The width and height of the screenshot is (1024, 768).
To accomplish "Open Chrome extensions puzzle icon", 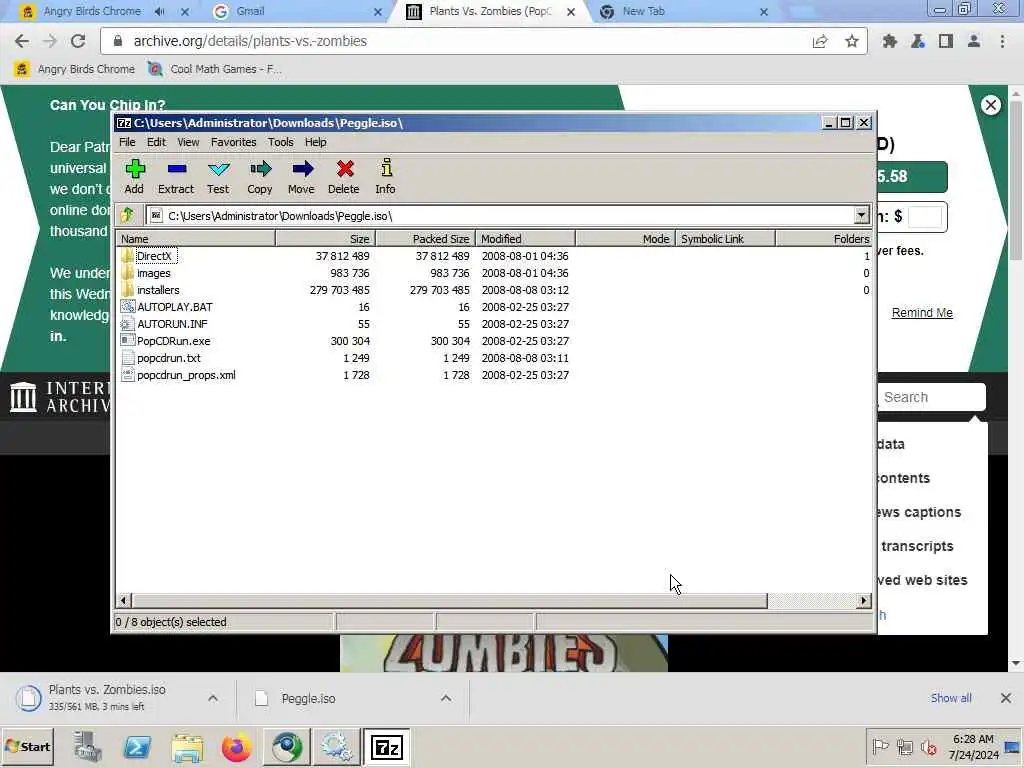I will click(x=889, y=41).
